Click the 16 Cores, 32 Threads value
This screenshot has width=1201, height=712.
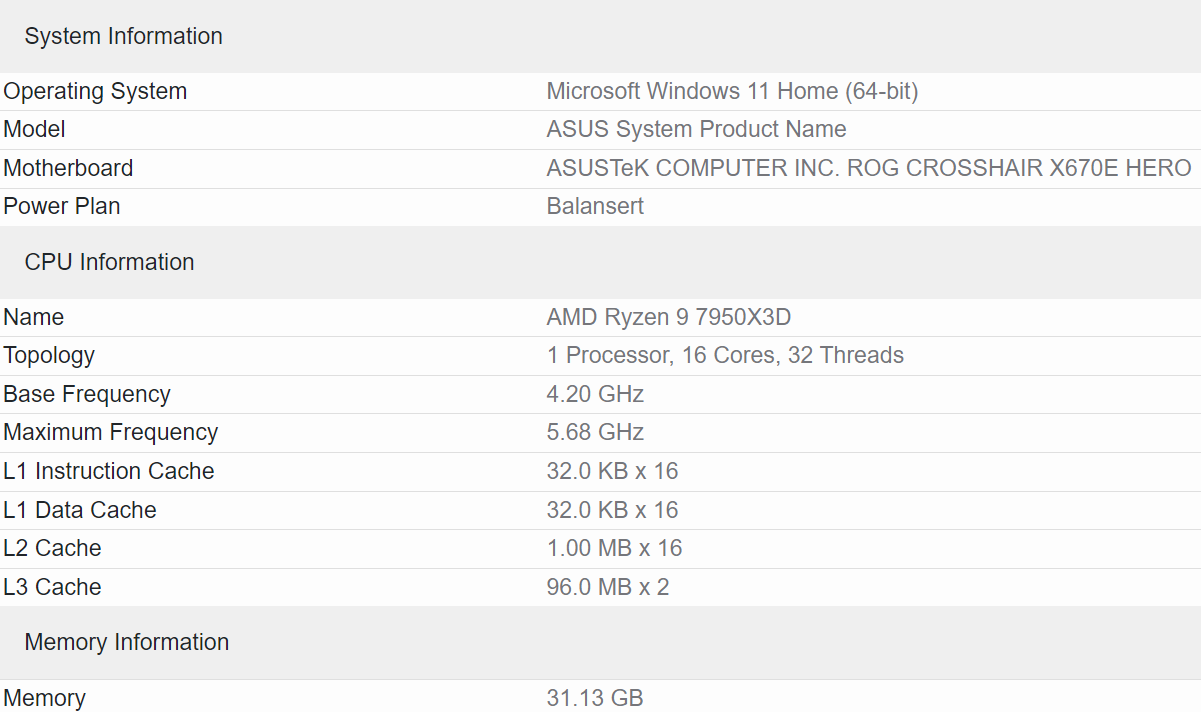792,355
